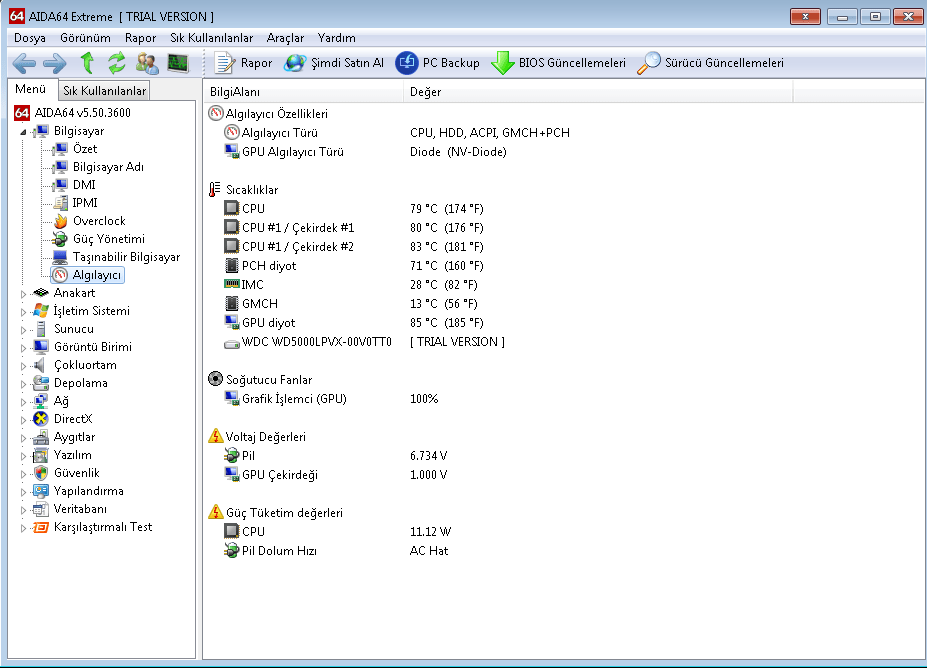This screenshot has width=927, height=668.
Task: Switch to the Sık Kullanılanlar tab
Action: (x=105, y=90)
